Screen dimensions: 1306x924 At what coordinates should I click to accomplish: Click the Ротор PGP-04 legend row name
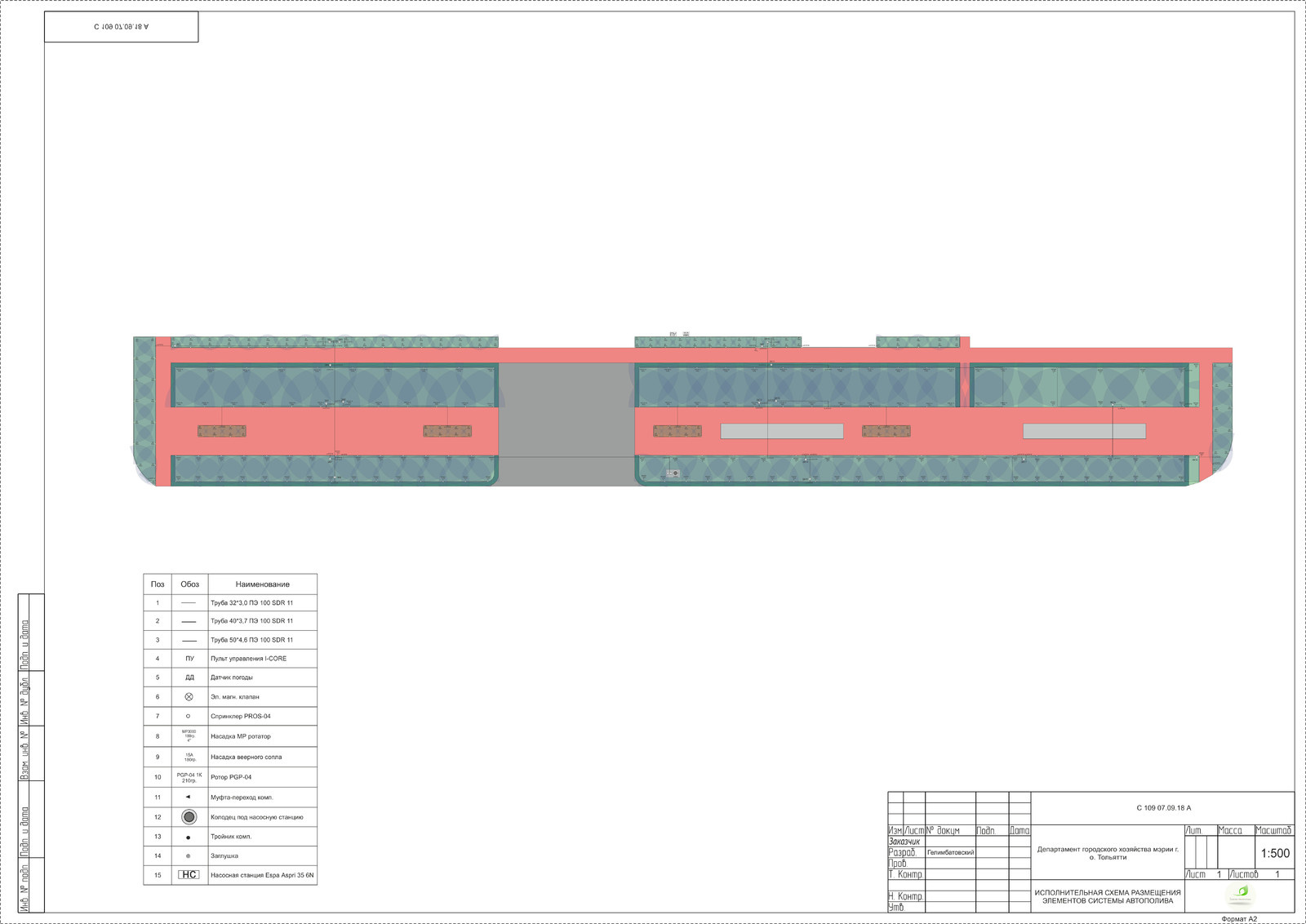pyautogui.click(x=231, y=777)
